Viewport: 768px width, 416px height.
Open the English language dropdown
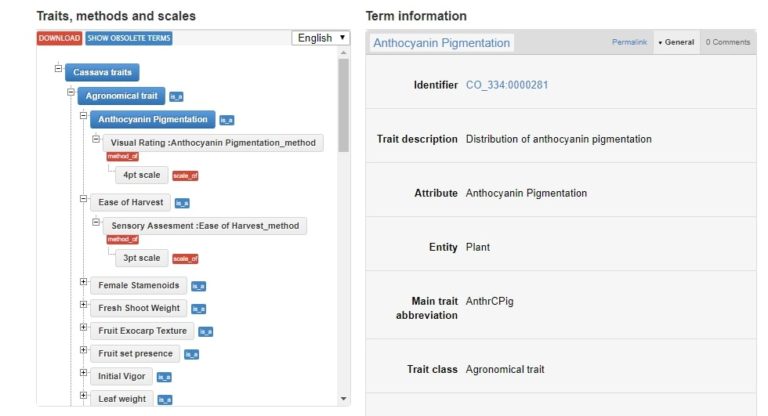pos(321,38)
